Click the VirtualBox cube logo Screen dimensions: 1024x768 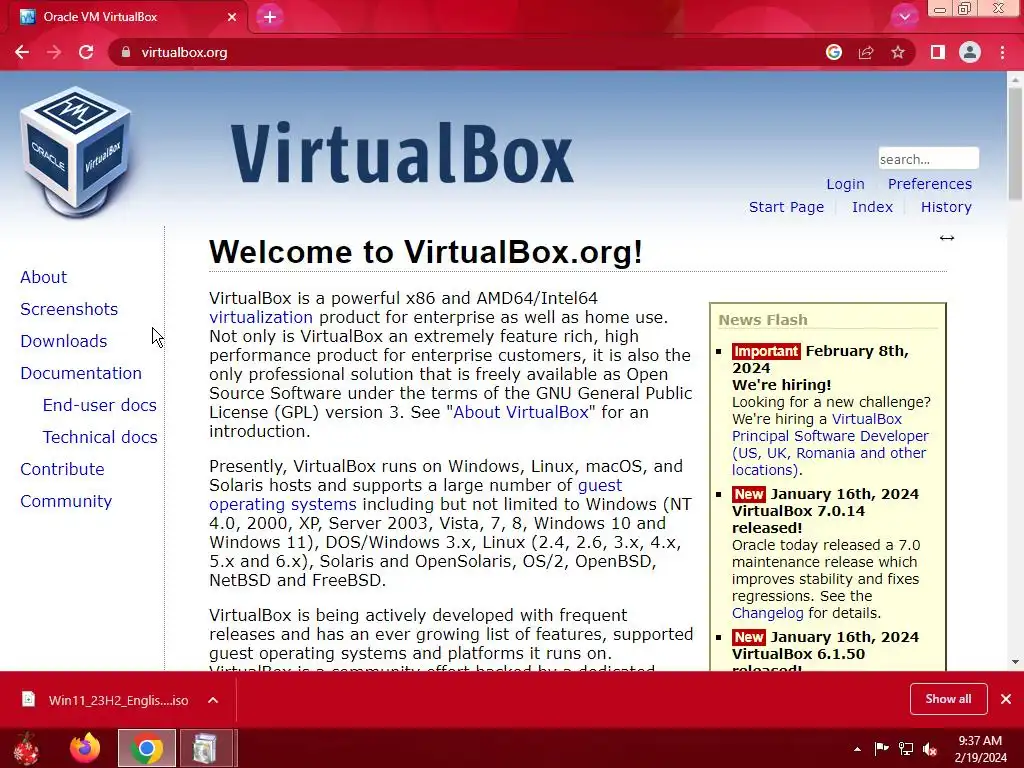(75, 152)
